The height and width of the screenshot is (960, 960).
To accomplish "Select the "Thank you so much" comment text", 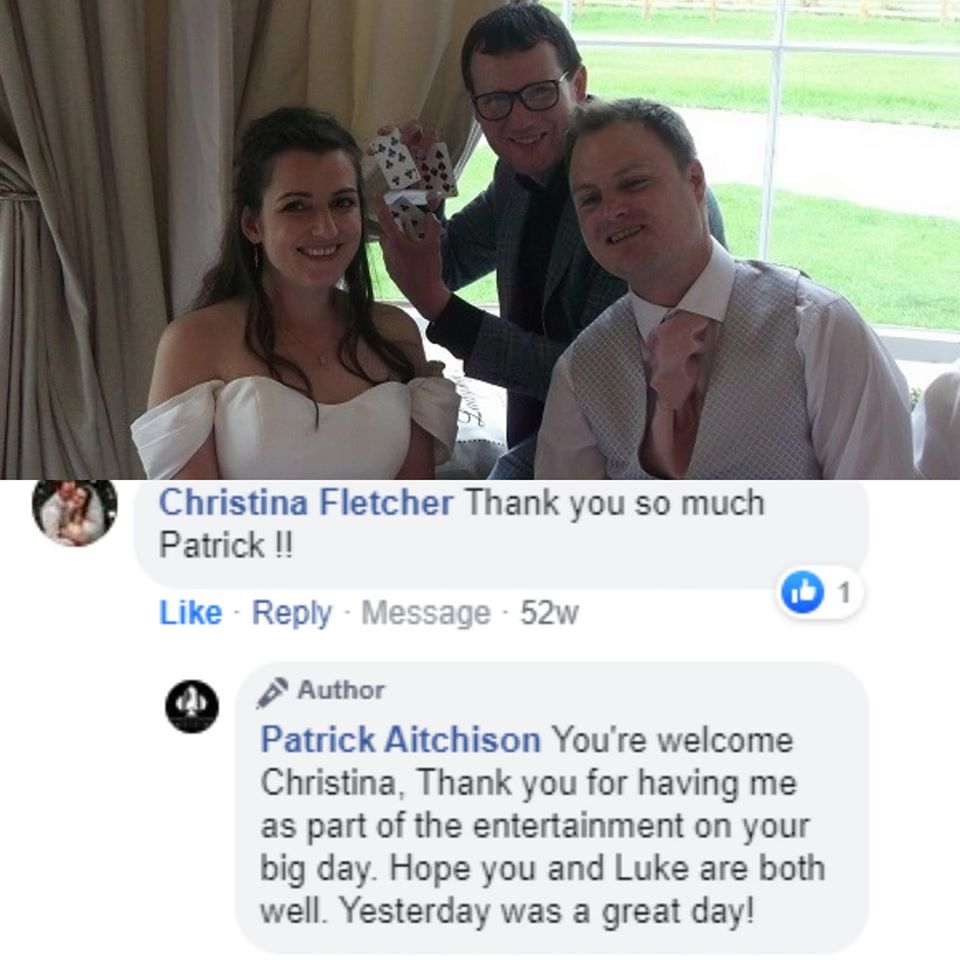I will 615,503.
